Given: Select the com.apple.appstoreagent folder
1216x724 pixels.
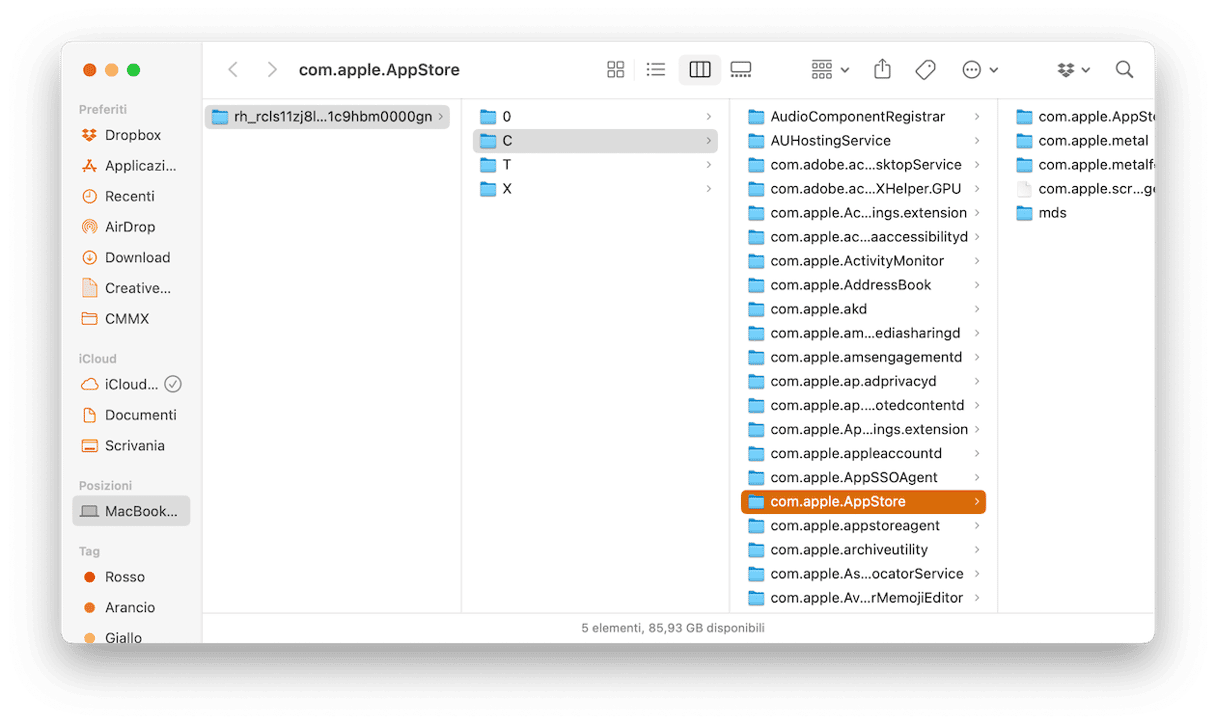Looking at the screenshot, I should [863, 525].
